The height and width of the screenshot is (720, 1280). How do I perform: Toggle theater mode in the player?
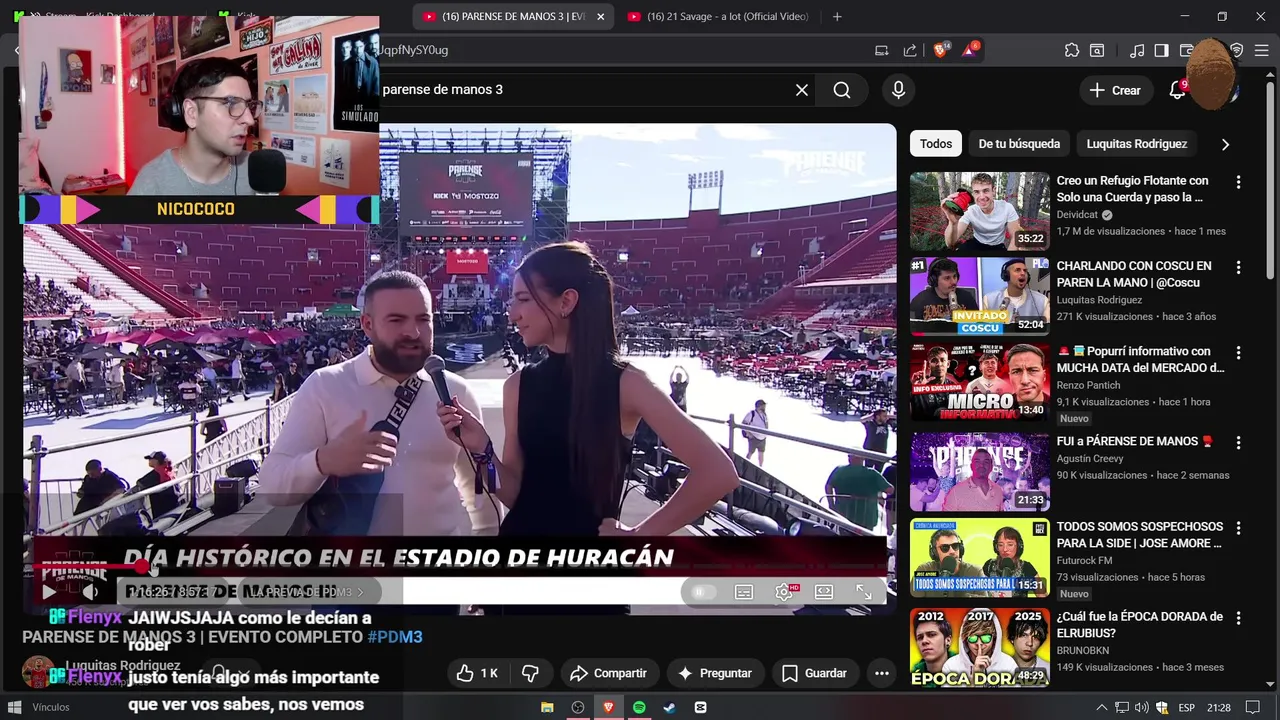(x=824, y=592)
